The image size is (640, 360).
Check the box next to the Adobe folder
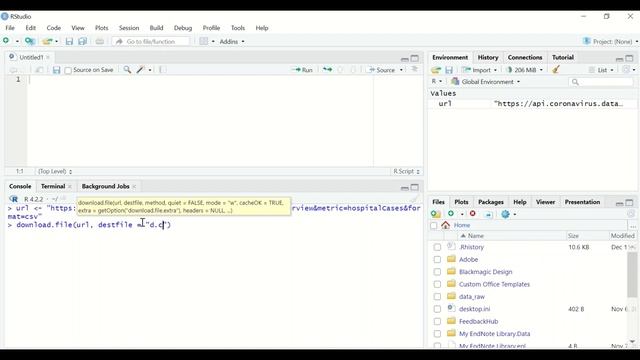[x=437, y=259]
